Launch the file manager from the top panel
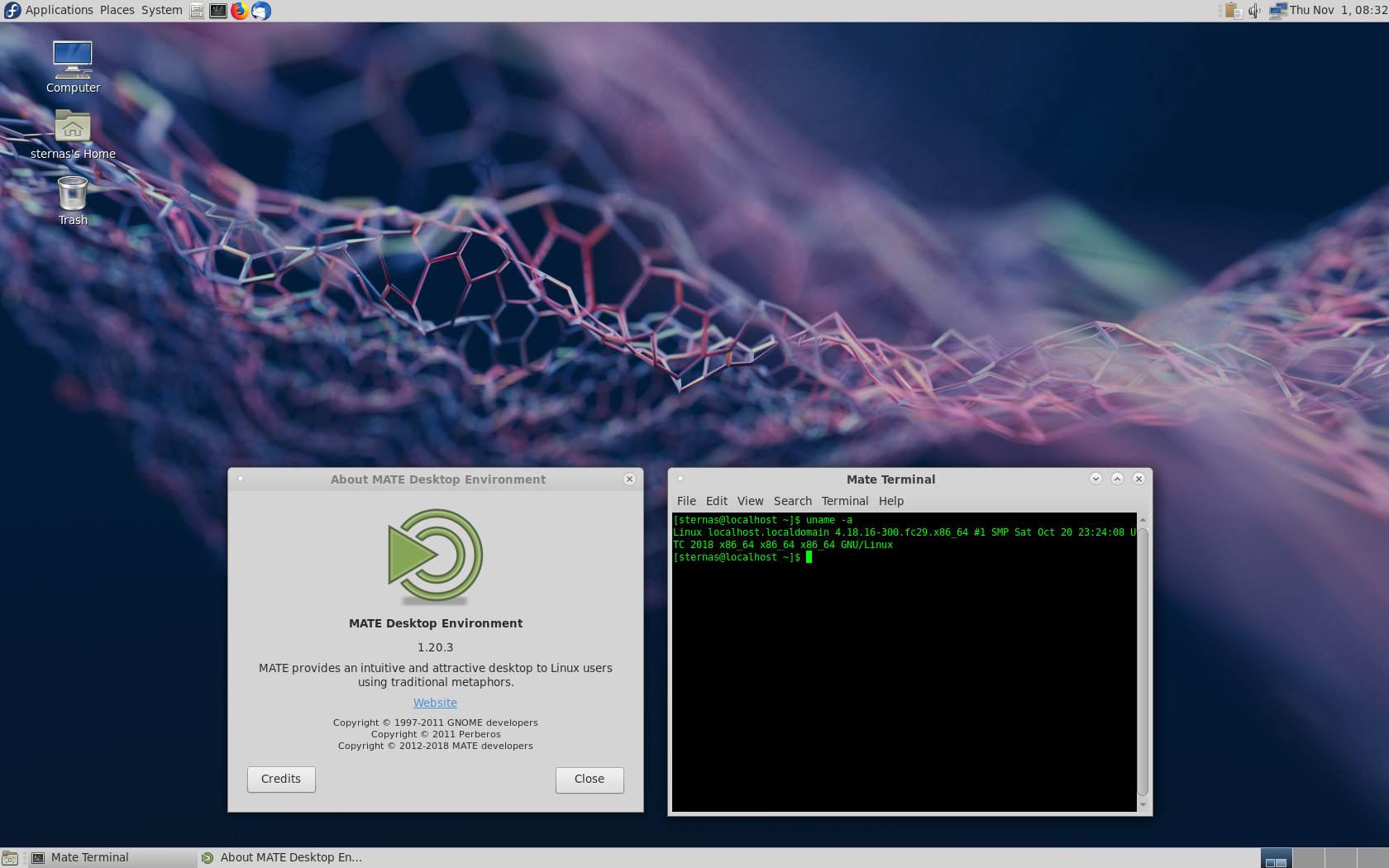Viewport: 1389px width, 868px height. (197, 11)
